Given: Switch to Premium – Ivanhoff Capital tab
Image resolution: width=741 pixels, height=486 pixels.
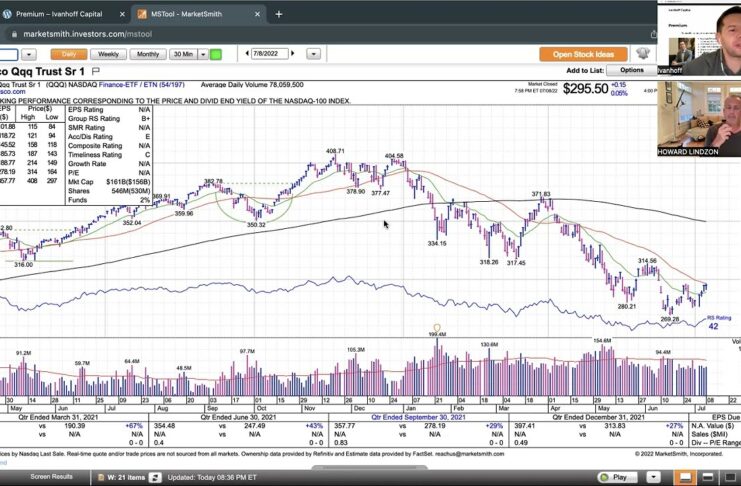Looking at the screenshot, I should (x=60, y=15).
